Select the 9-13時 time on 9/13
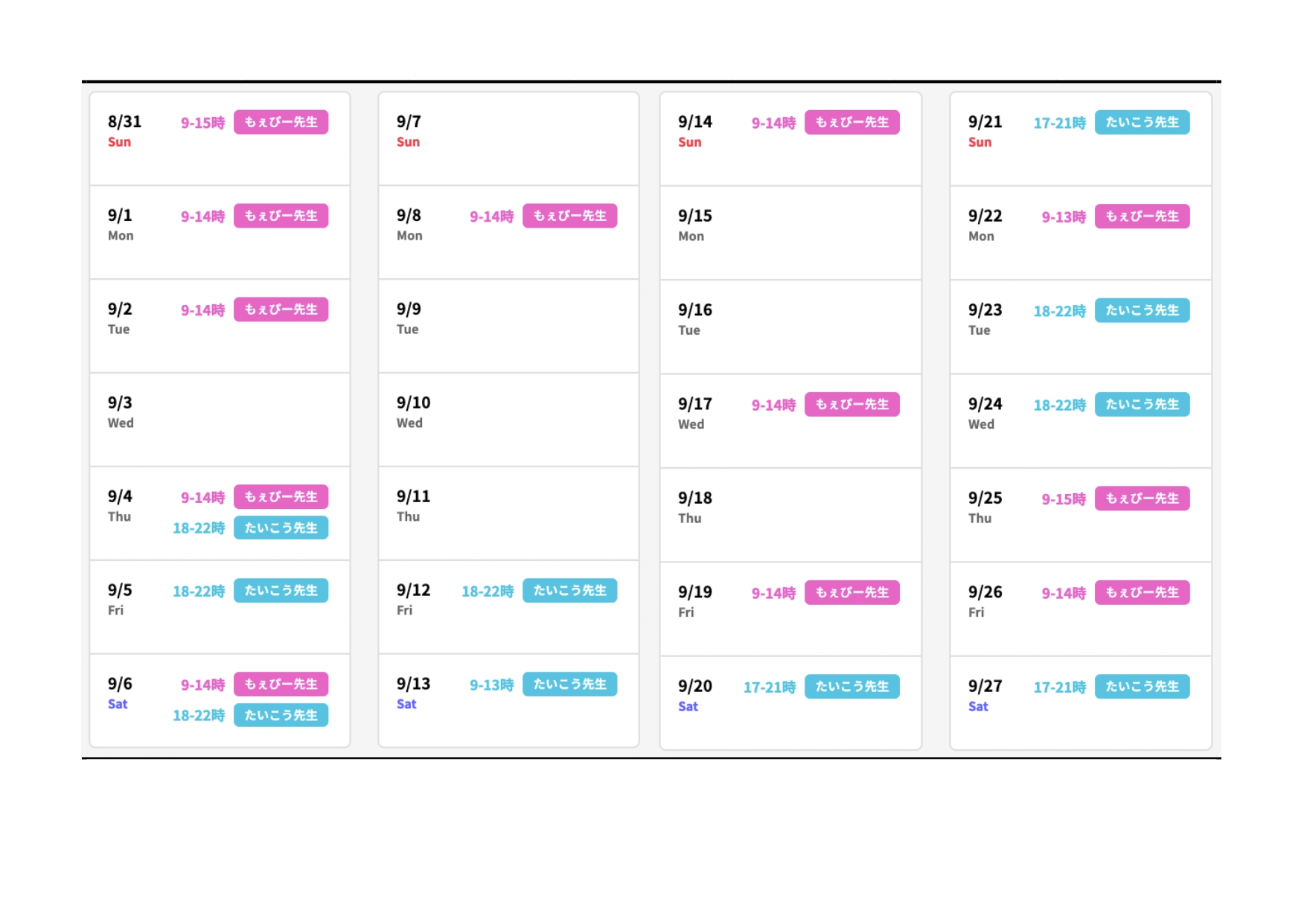This screenshot has height=924, width=1307. click(x=491, y=685)
